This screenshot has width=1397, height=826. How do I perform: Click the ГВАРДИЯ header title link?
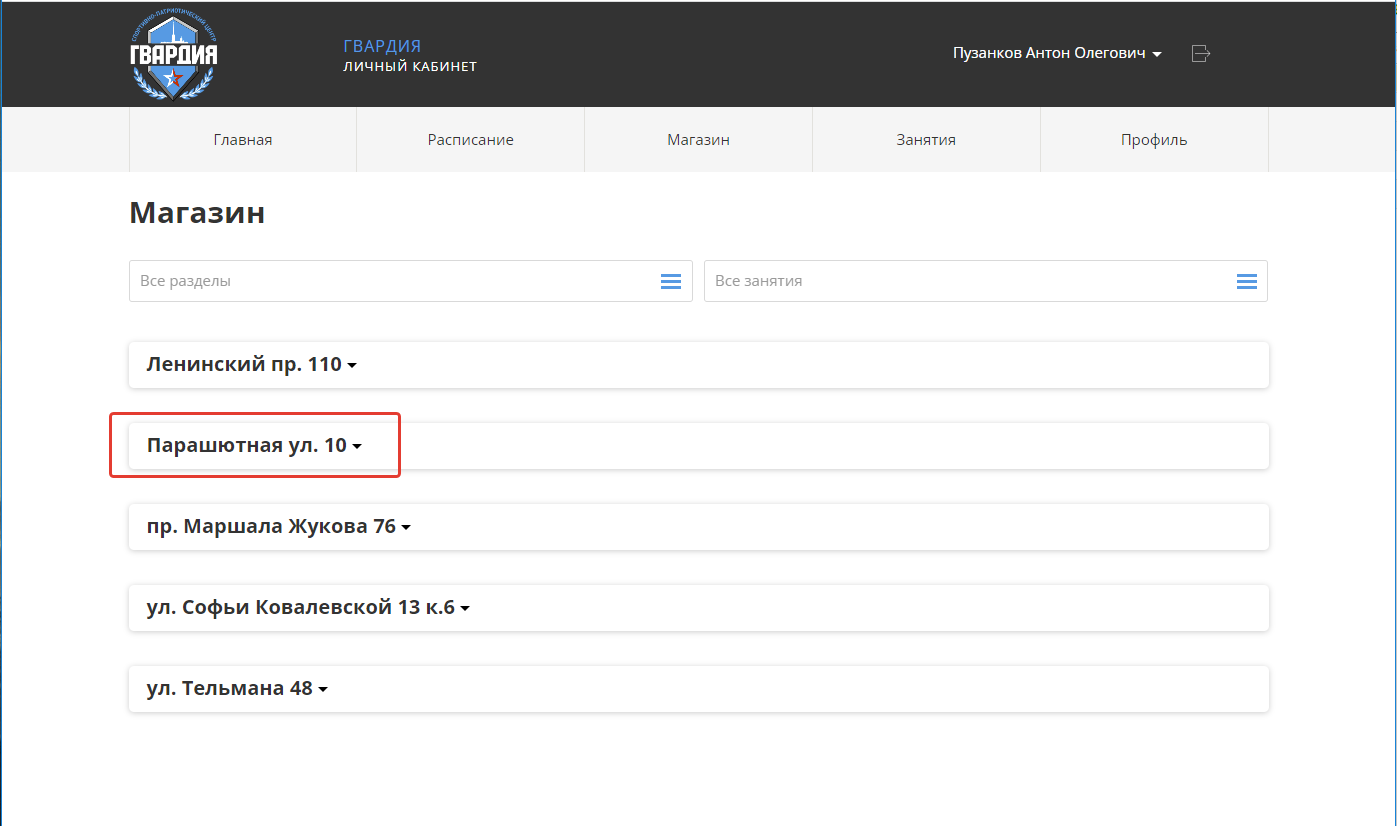pyautogui.click(x=382, y=46)
